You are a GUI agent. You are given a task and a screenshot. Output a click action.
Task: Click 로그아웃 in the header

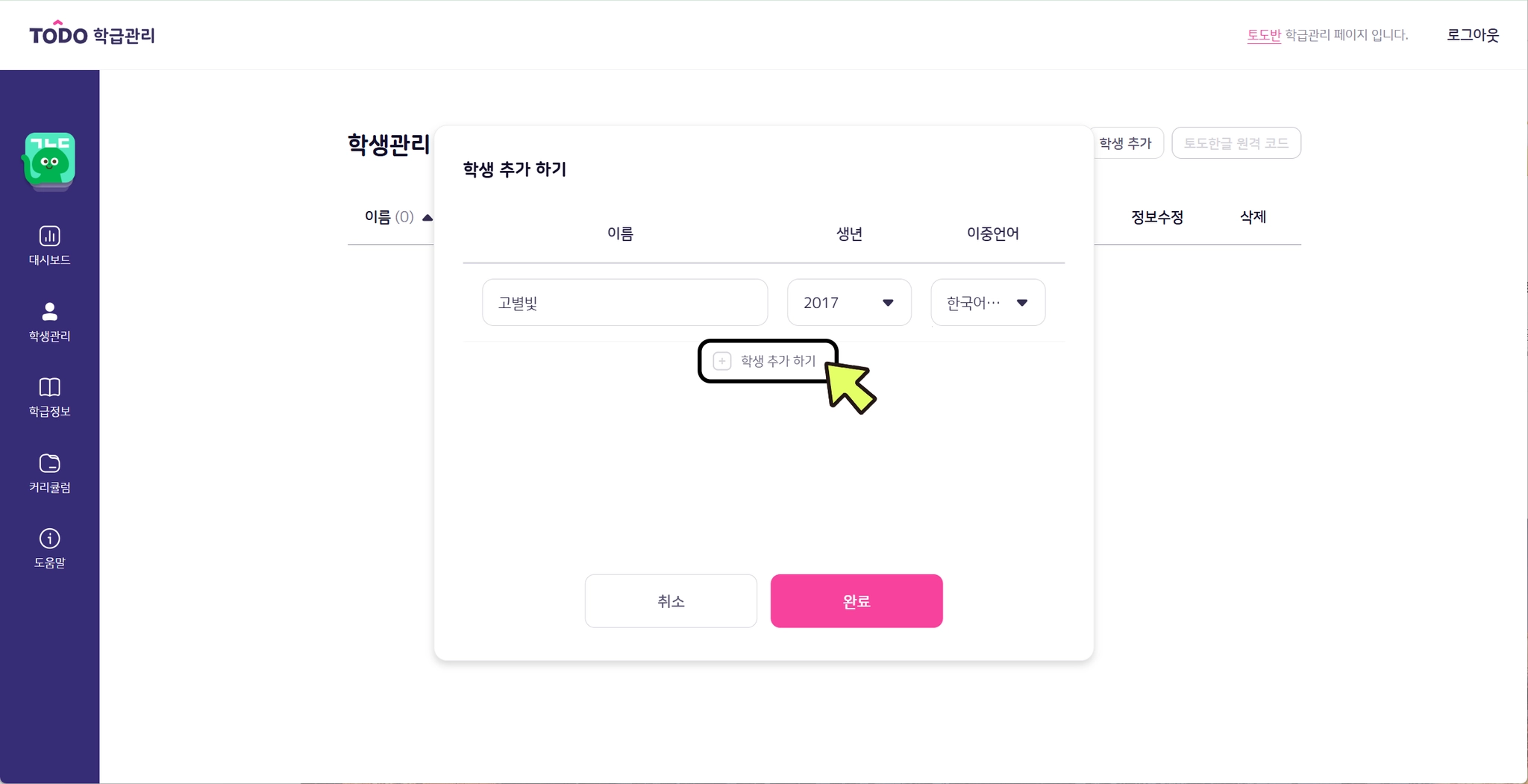[x=1472, y=34]
